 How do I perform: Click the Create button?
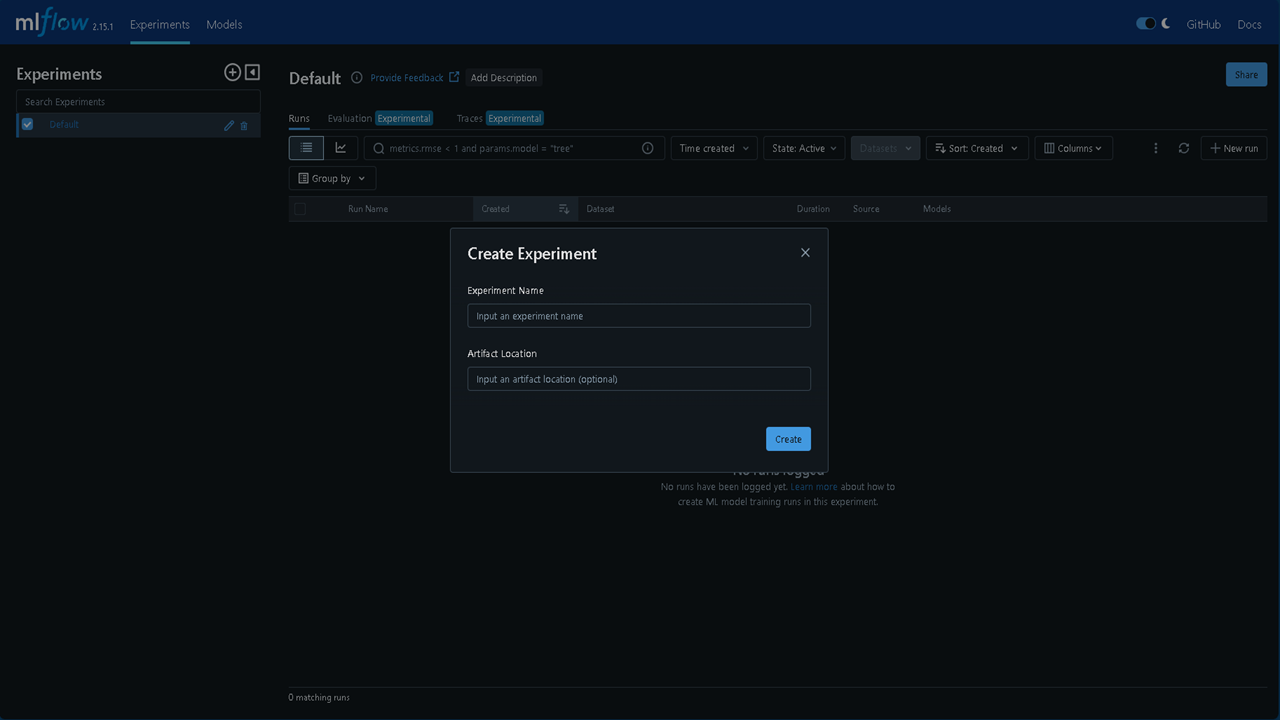pyautogui.click(x=788, y=439)
